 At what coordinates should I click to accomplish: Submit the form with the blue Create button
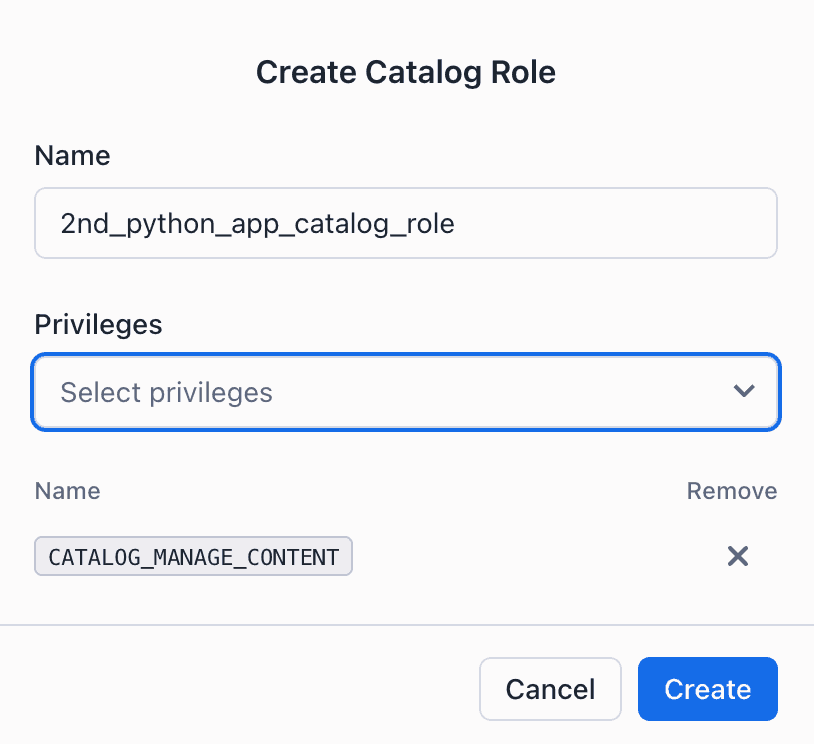[707, 689]
